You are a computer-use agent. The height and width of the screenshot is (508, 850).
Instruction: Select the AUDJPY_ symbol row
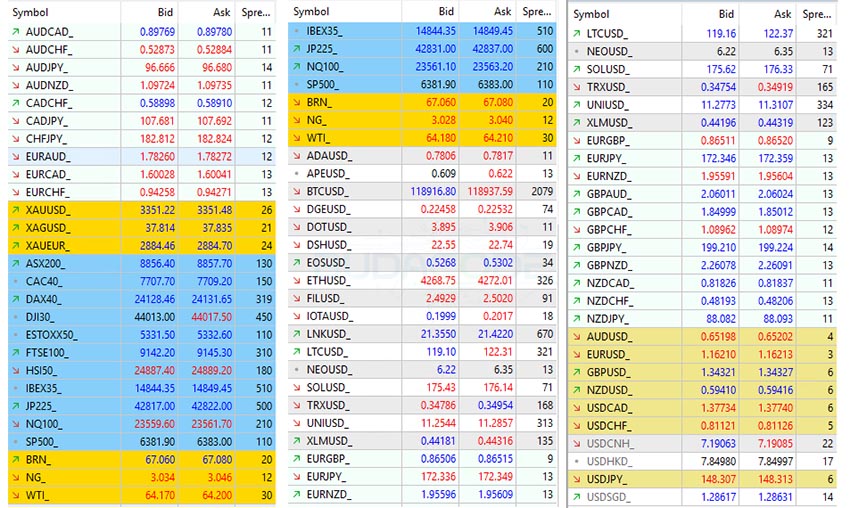(x=142, y=68)
